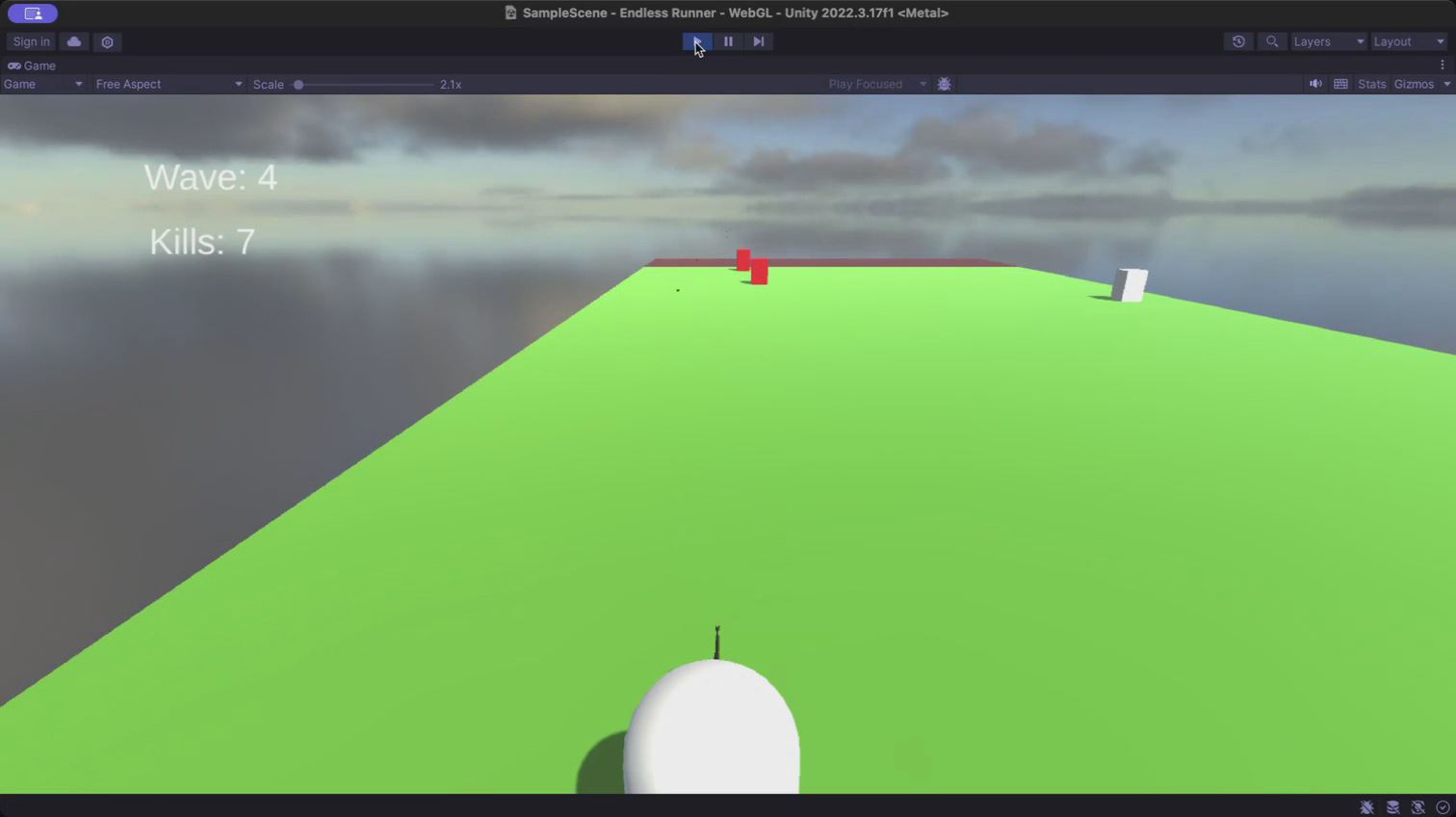This screenshot has height=817, width=1456.
Task: Open the Layout dropdown
Action: click(1408, 41)
